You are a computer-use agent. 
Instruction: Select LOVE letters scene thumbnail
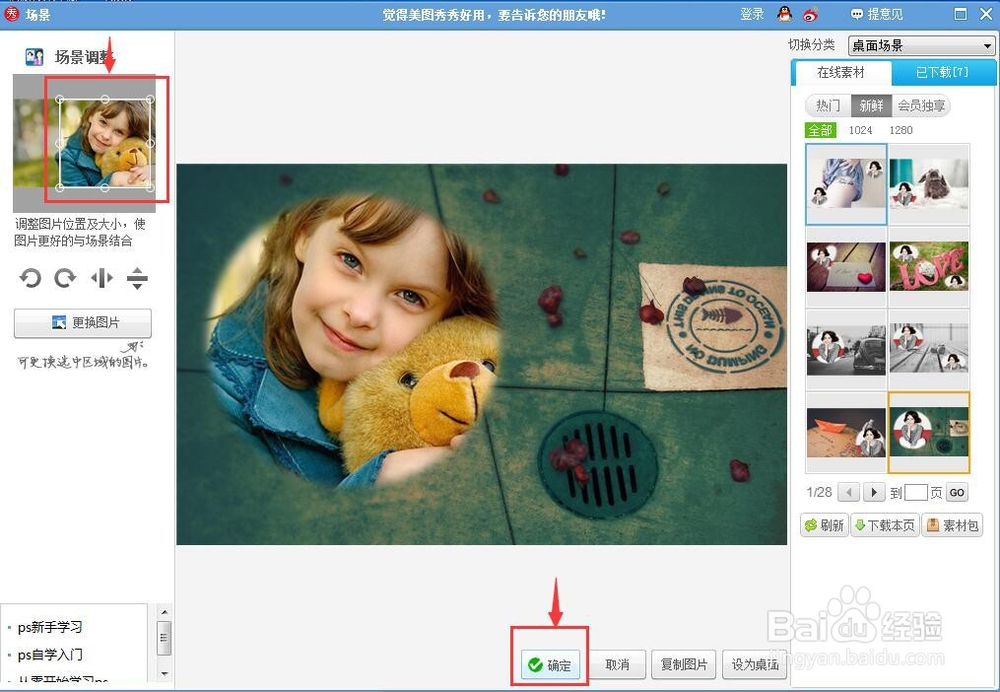coord(929,267)
